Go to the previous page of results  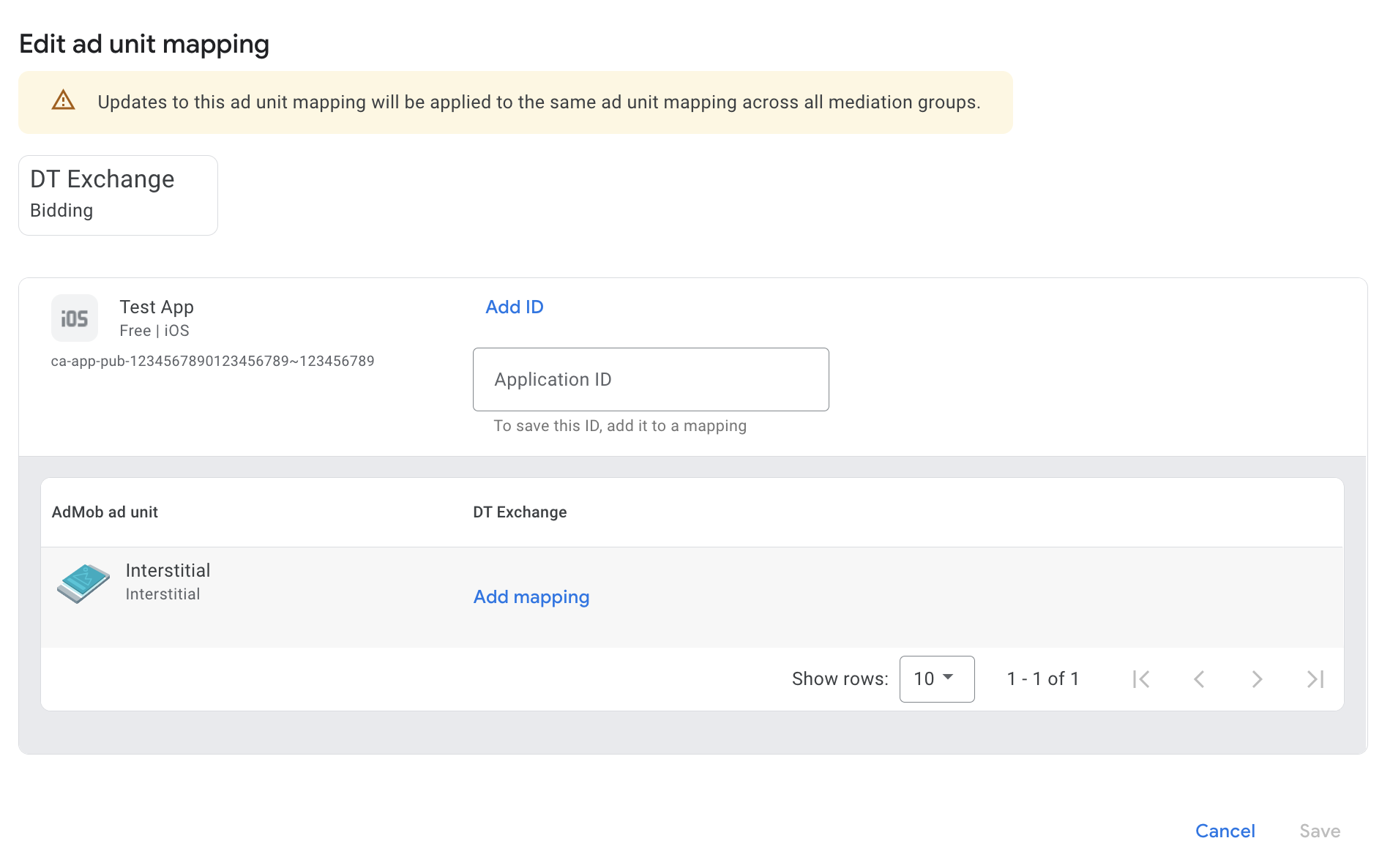1199,679
